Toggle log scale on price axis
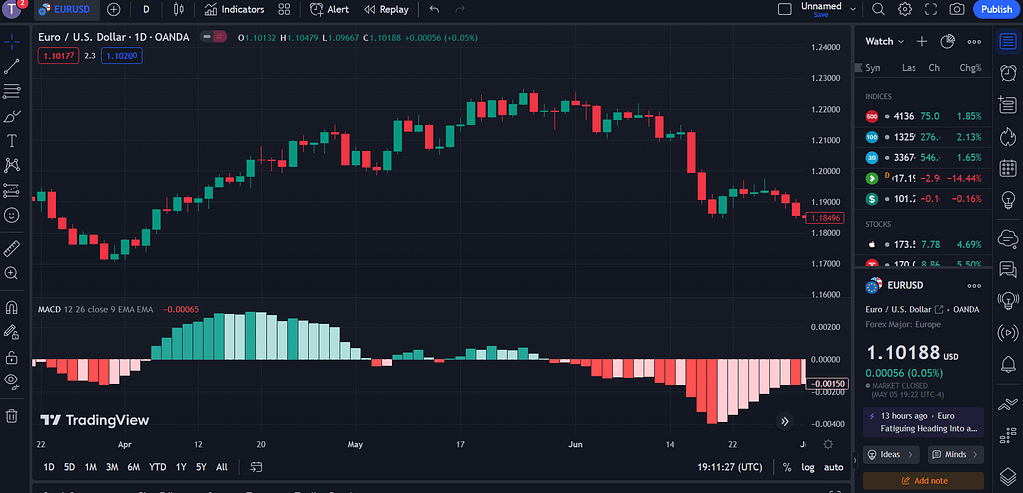The height and width of the screenshot is (493, 1023). tap(808, 467)
